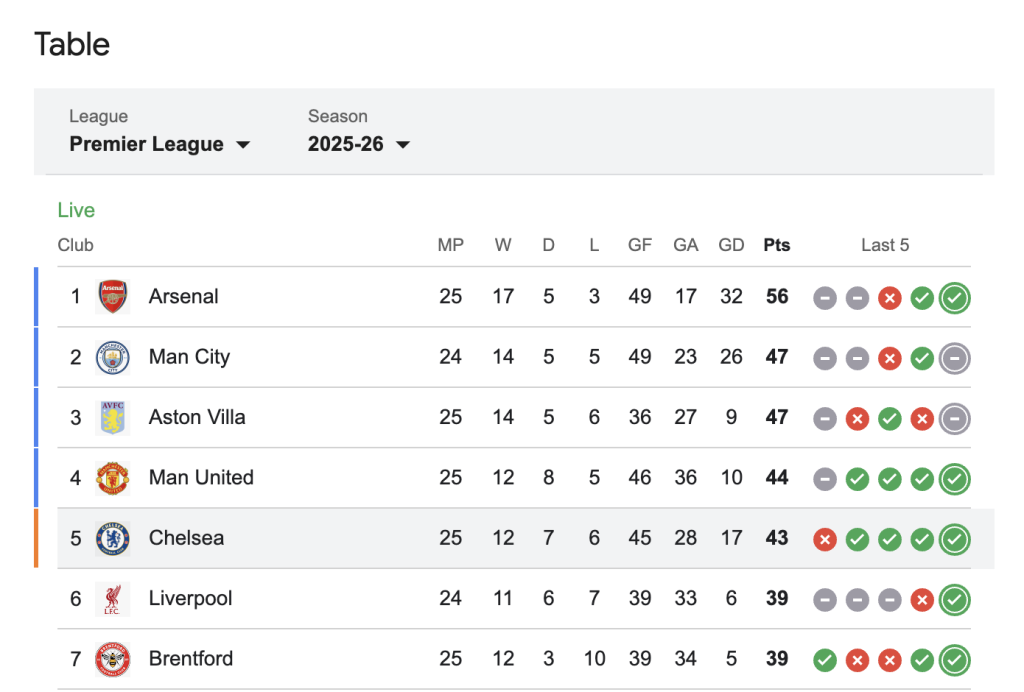Click the Man United club crest

pos(113,478)
